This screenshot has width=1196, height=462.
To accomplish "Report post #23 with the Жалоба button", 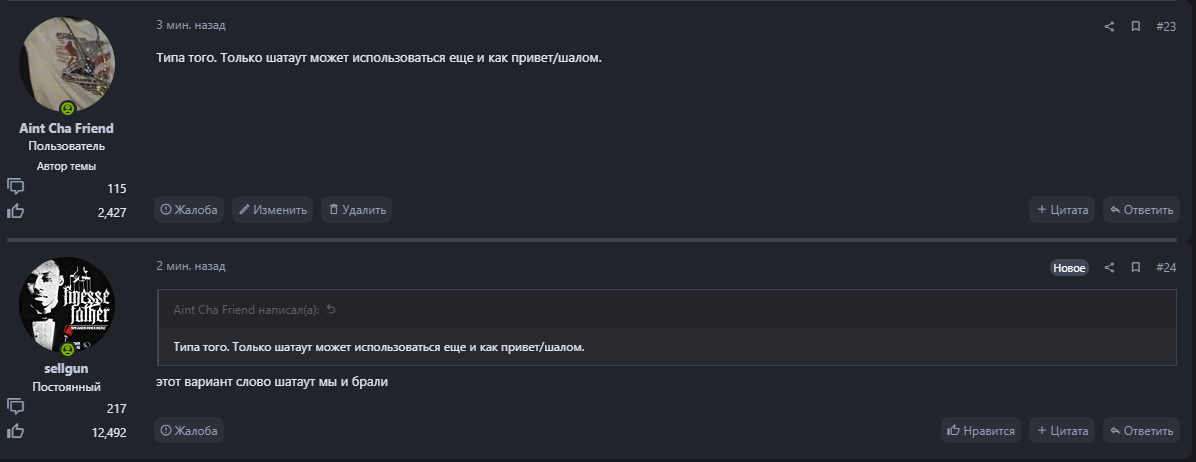I will (189, 210).
